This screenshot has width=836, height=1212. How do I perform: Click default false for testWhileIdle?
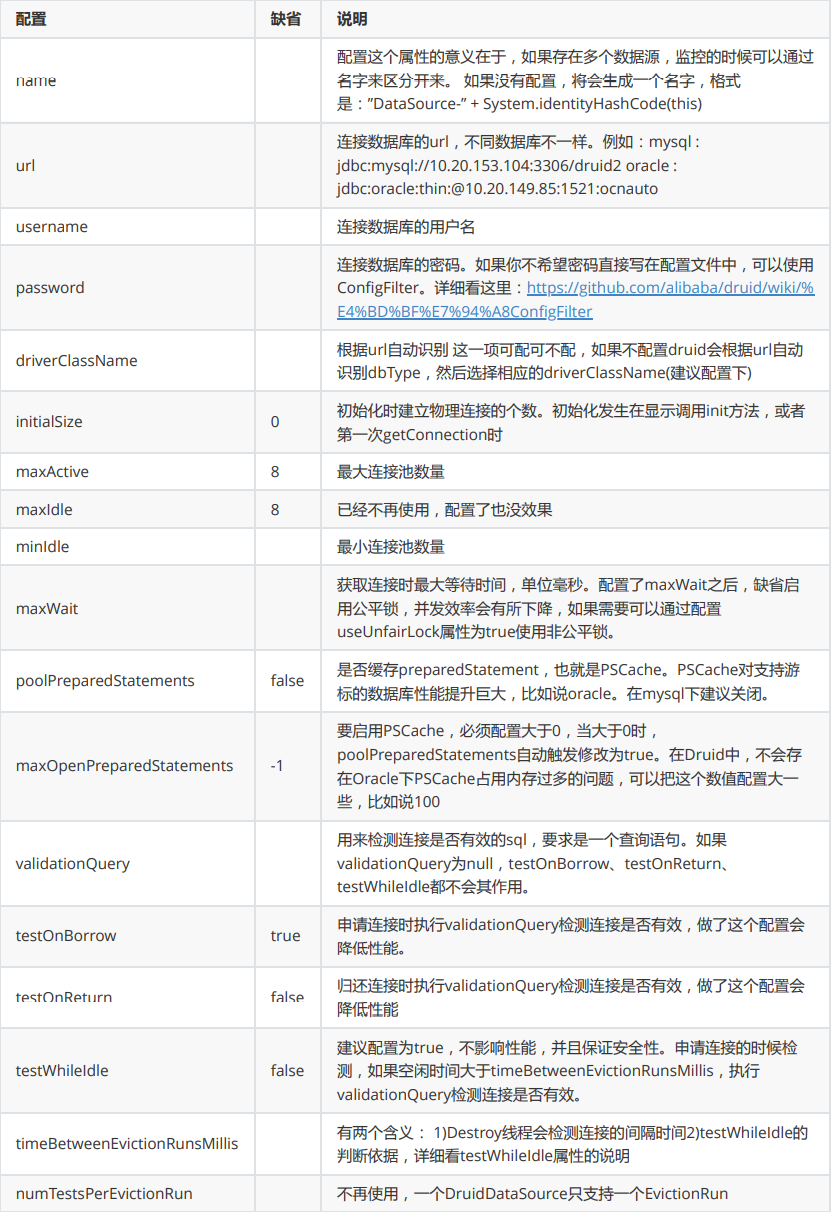287,1070
